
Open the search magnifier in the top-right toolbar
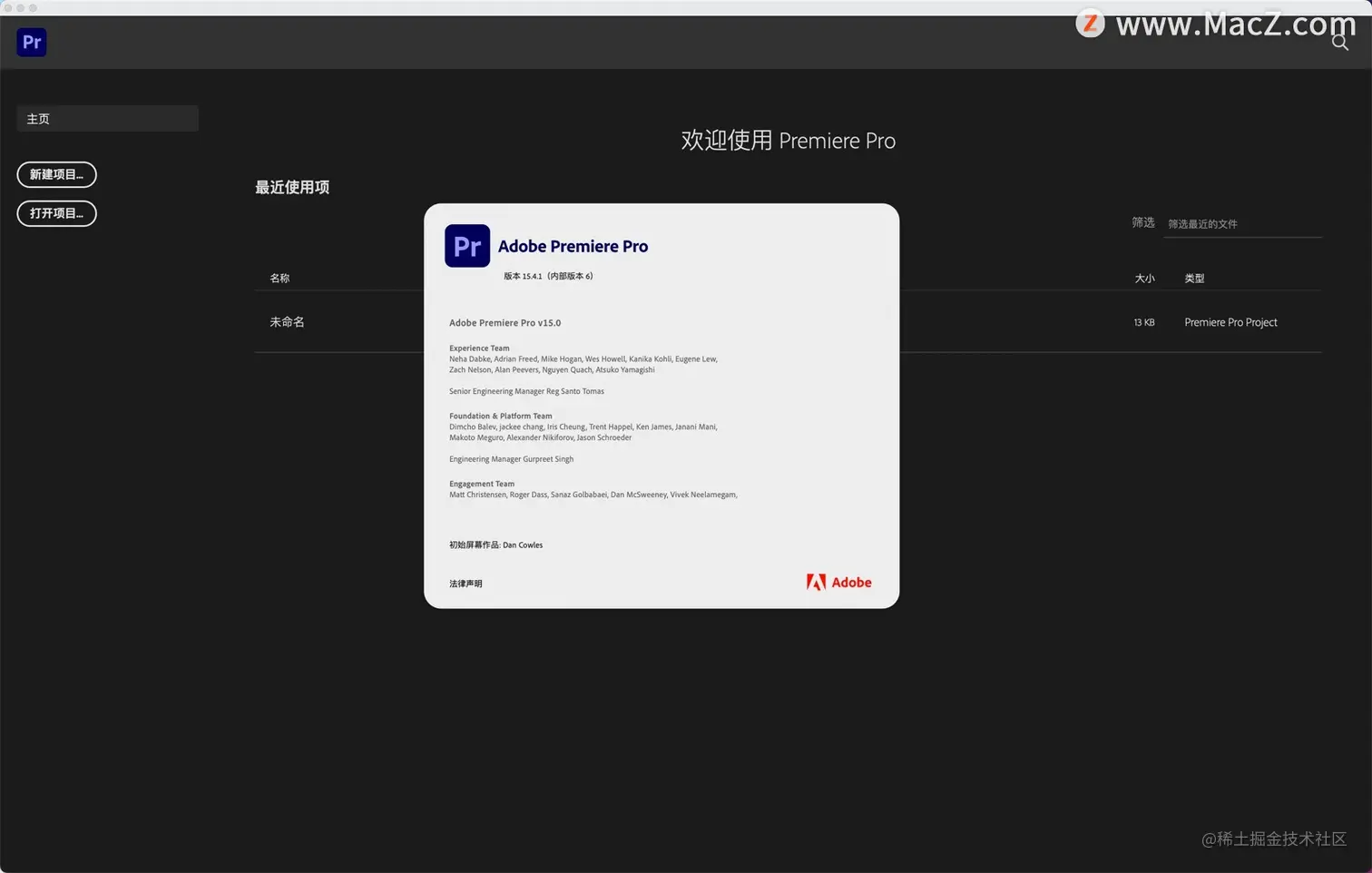pyautogui.click(x=1339, y=43)
